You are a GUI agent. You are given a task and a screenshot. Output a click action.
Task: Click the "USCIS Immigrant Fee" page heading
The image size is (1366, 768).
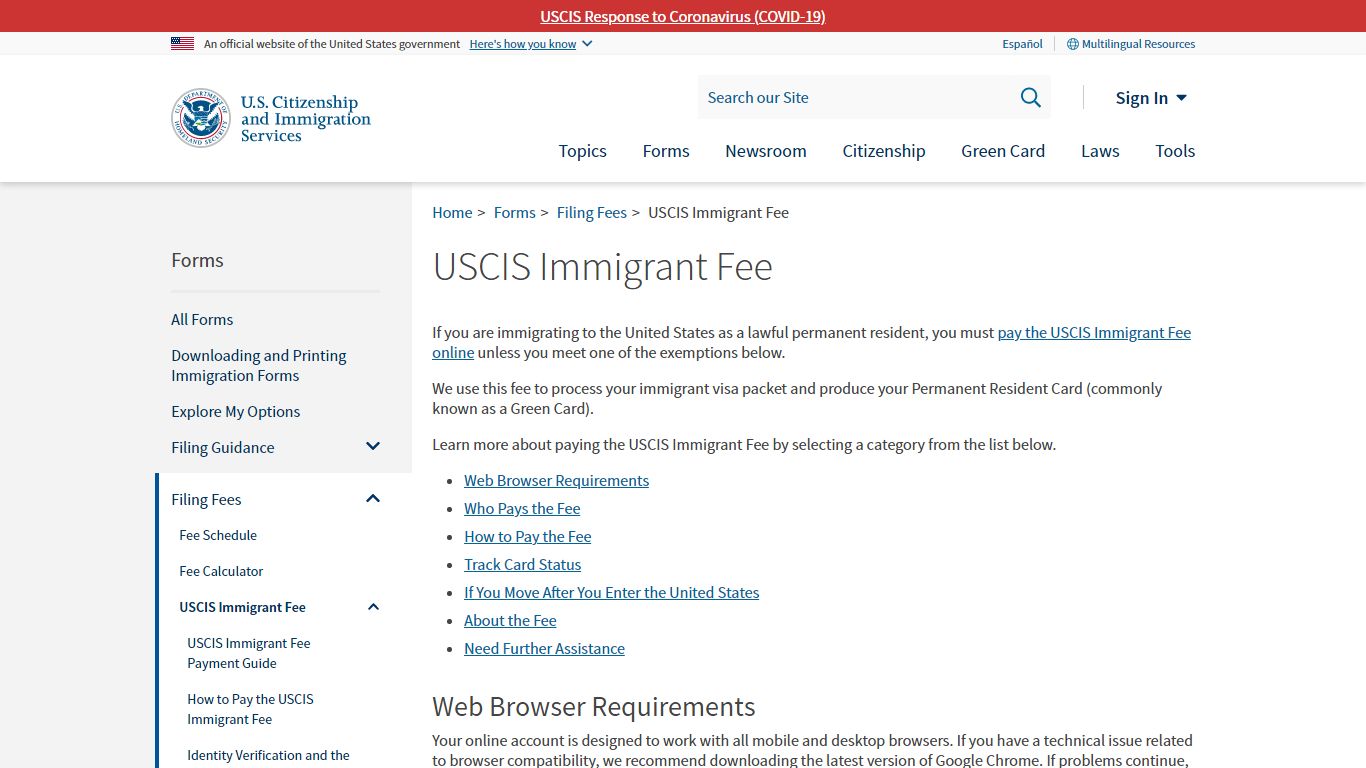602,267
